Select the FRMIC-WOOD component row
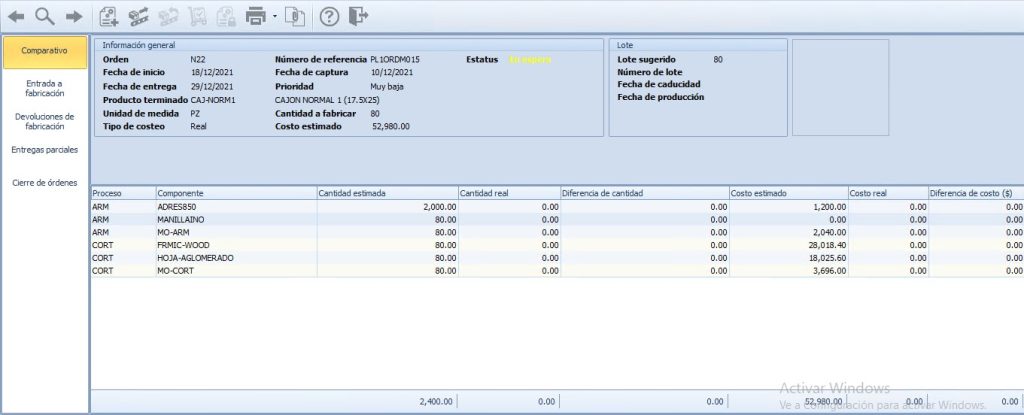This screenshot has width=1024, height=415. click(x=557, y=245)
